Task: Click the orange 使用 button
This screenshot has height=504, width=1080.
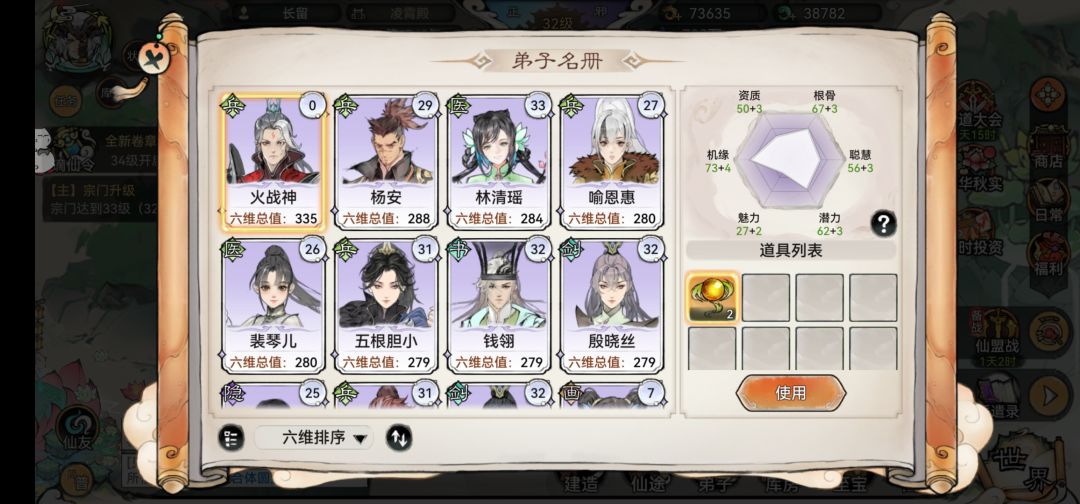Action: pos(791,393)
